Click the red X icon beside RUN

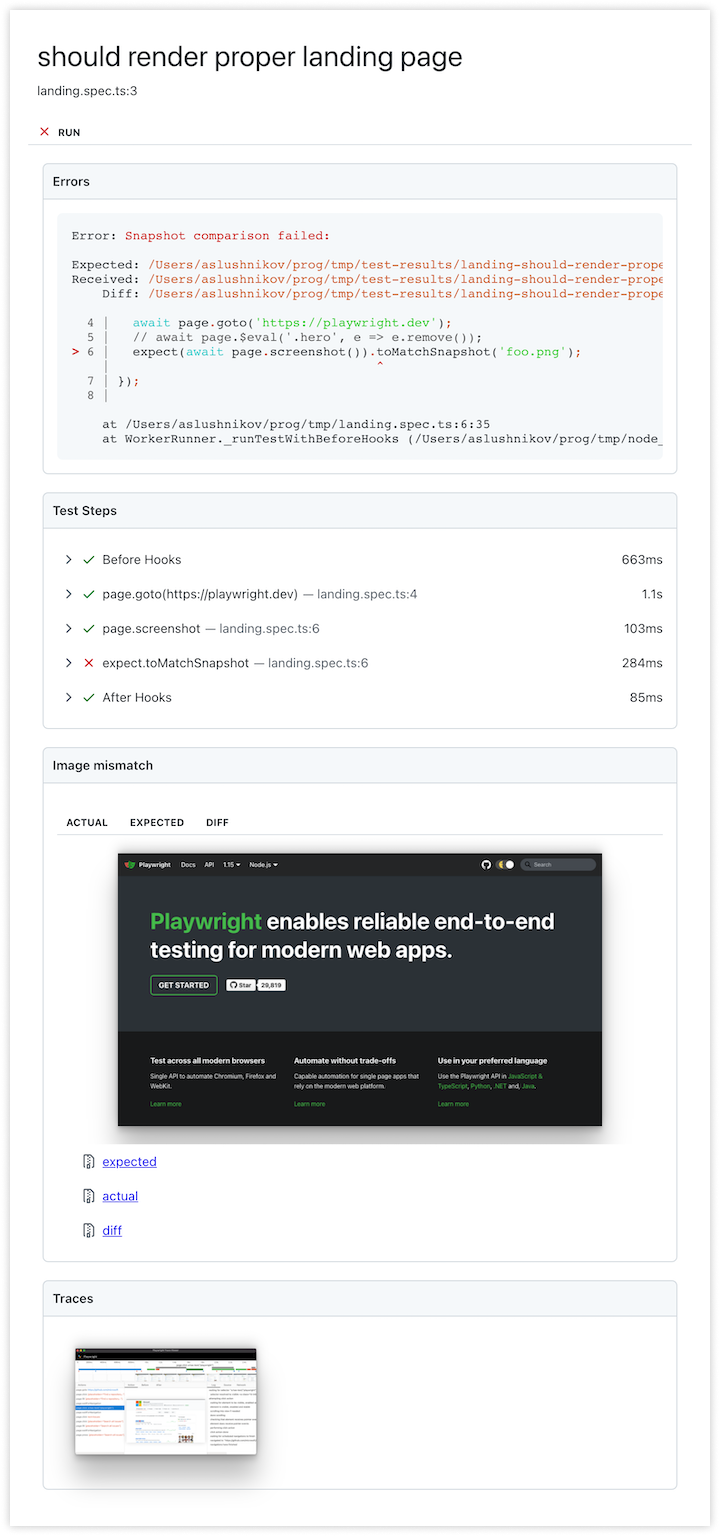coord(44,132)
